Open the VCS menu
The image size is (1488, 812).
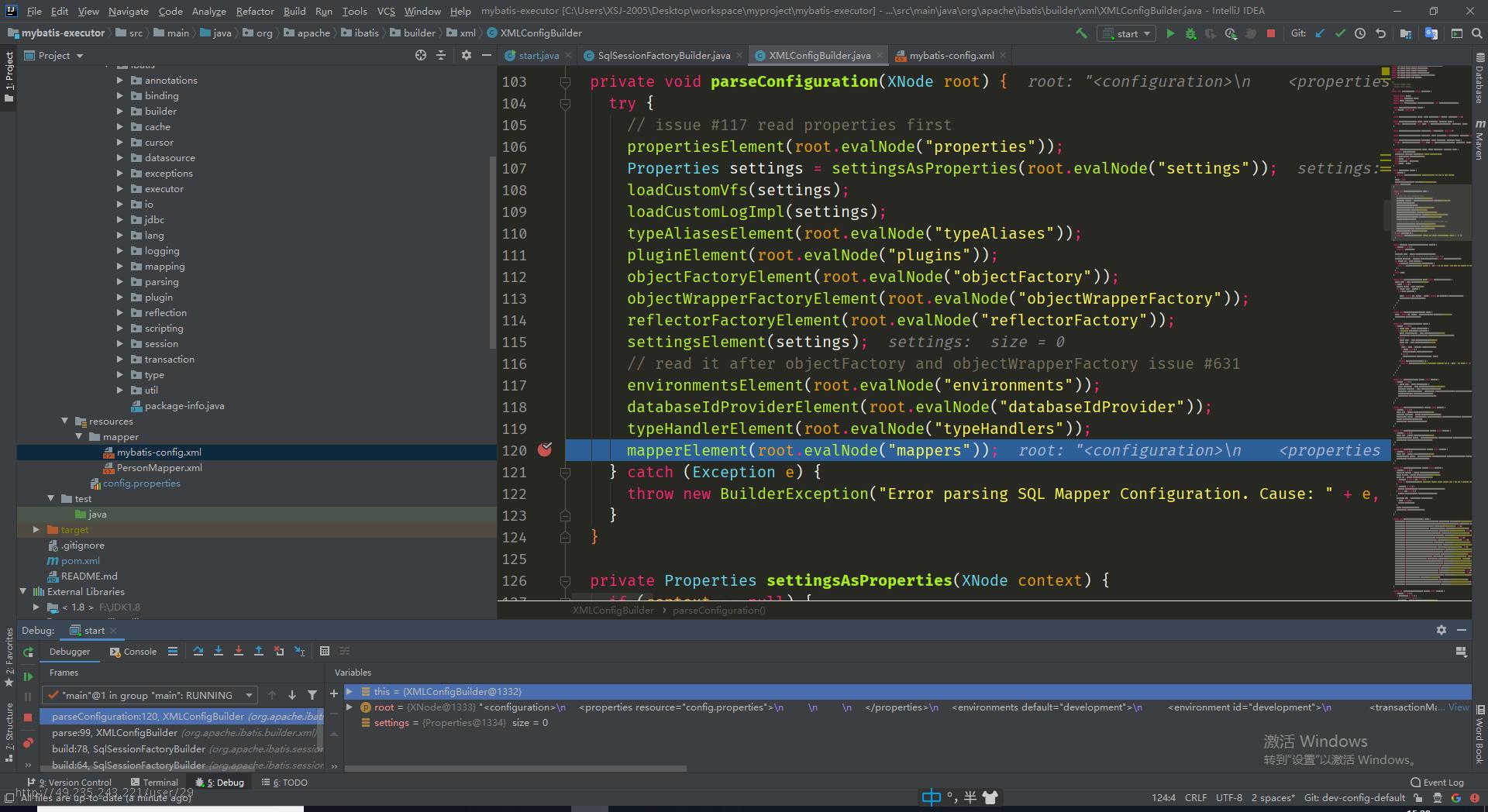point(386,11)
